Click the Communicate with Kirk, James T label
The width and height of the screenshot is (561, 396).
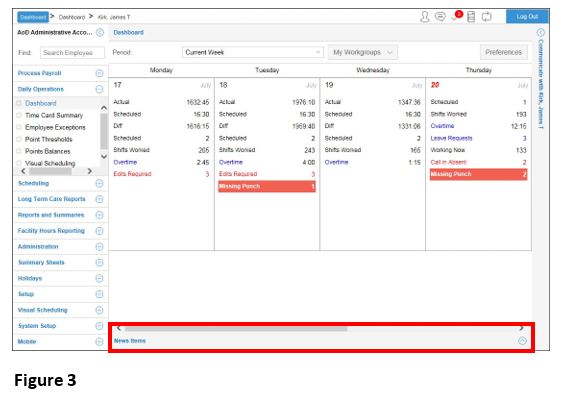541,84
